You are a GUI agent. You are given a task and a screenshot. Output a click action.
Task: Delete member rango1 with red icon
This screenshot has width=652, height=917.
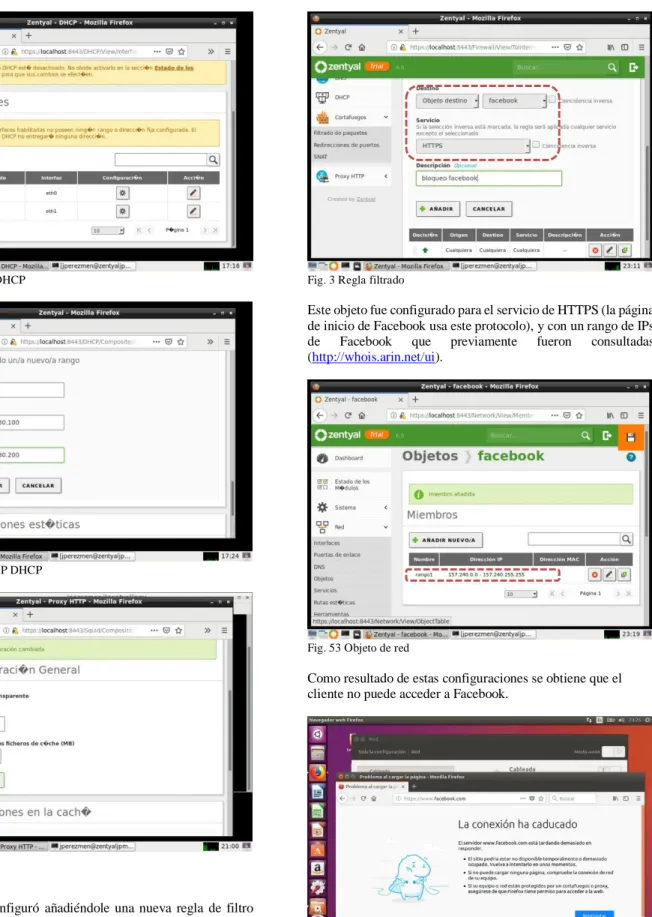point(594,575)
